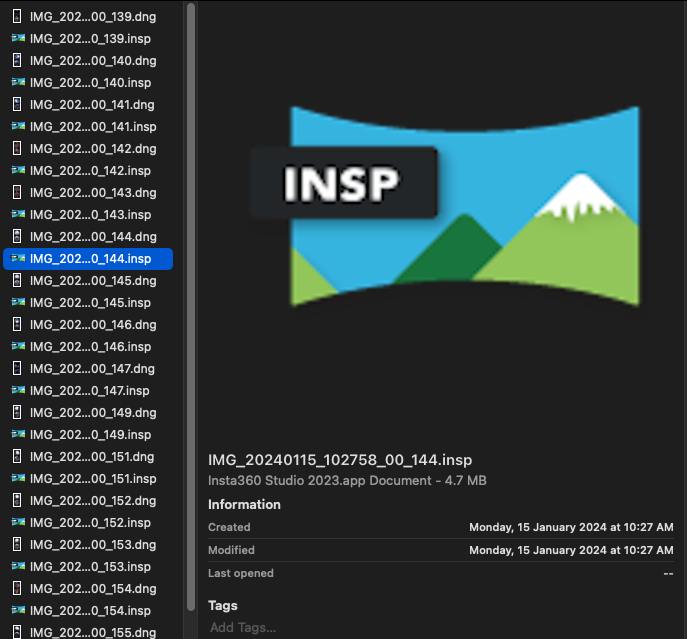Screen dimensions: 687x639
Task: Click the file icon of IMG_202...00_152.dng
Action: click(x=17, y=500)
